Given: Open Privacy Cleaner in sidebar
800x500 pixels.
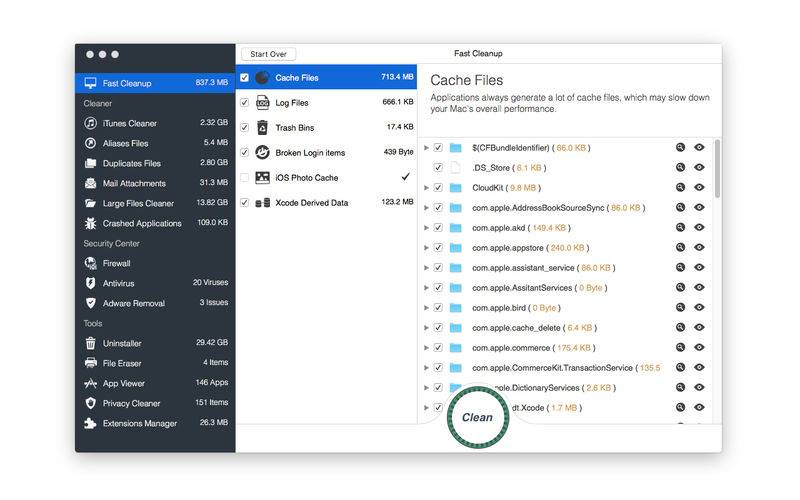Looking at the screenshot, I should [155, 403].
